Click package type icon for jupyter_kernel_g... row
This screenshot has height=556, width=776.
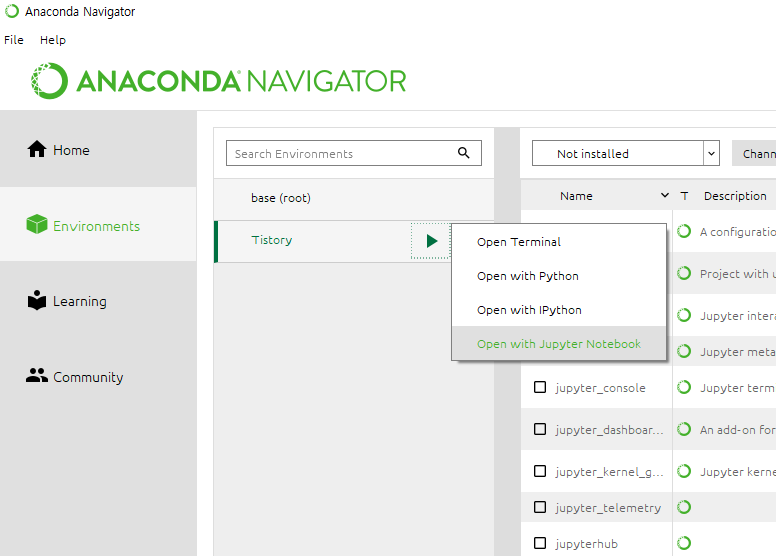tap(684, 471)
